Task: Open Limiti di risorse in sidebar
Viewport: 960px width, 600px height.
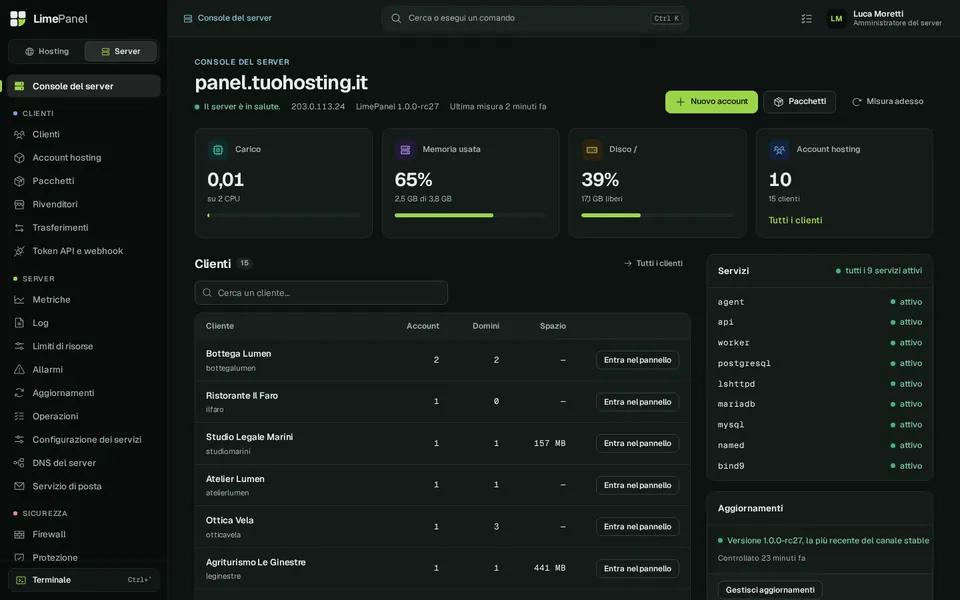Action: click(x=84, y=347)
